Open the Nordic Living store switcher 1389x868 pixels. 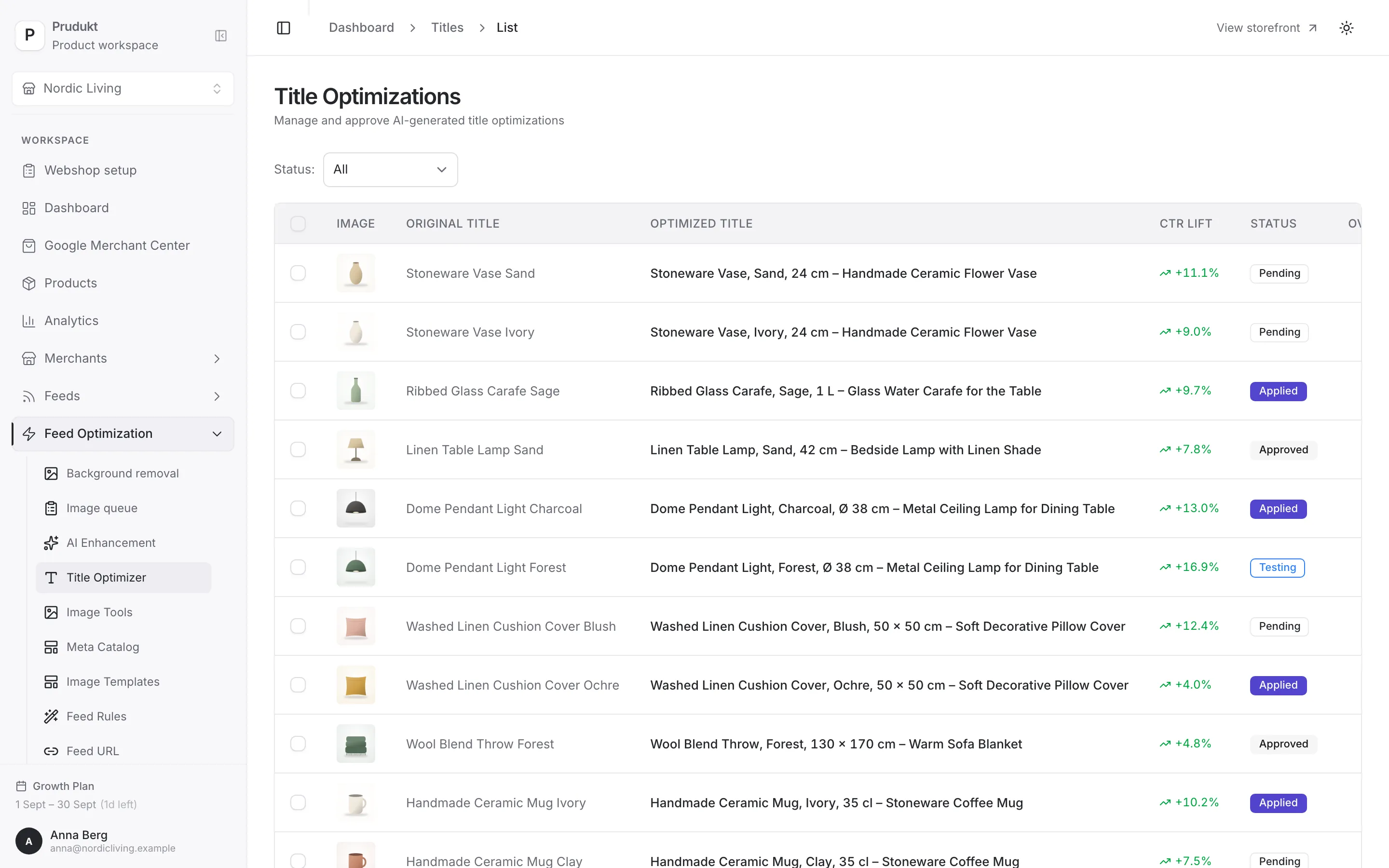(123, 88)
